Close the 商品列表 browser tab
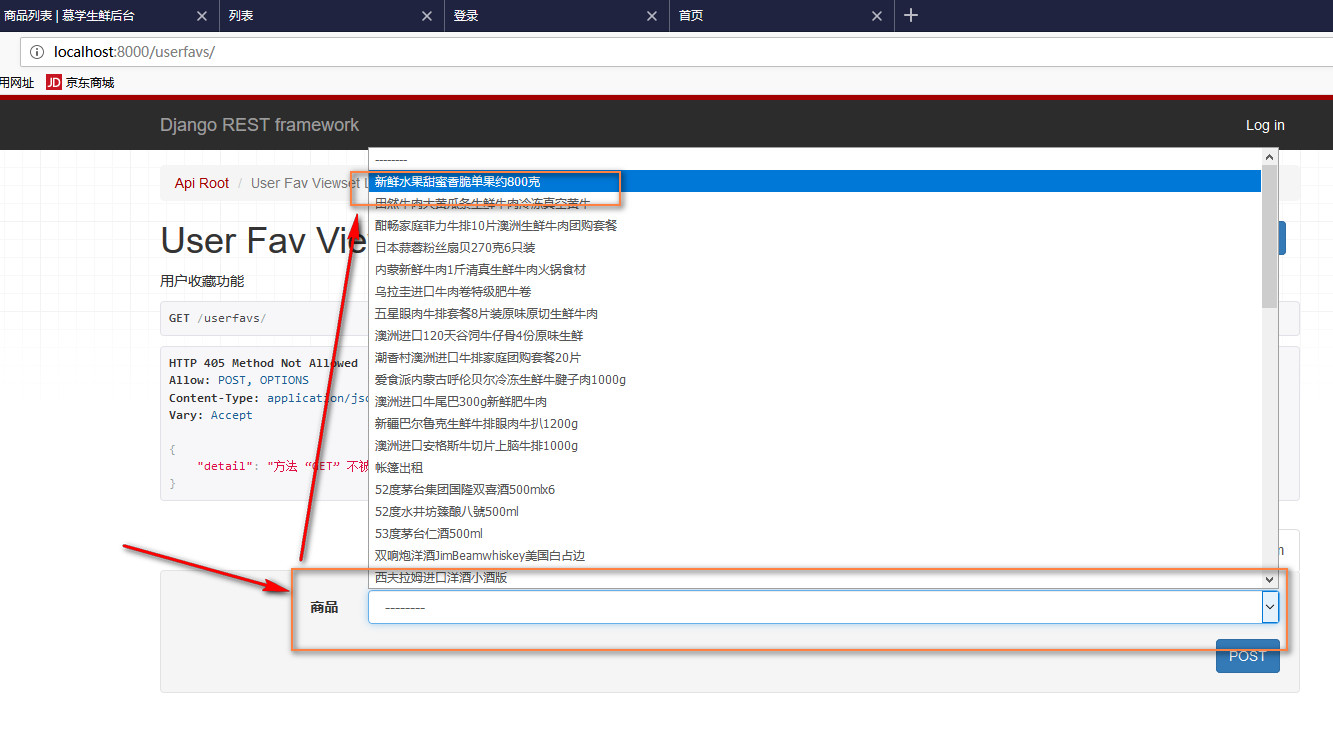The height and width of the screenshot is (743, 1333). (x=202, y=16)
